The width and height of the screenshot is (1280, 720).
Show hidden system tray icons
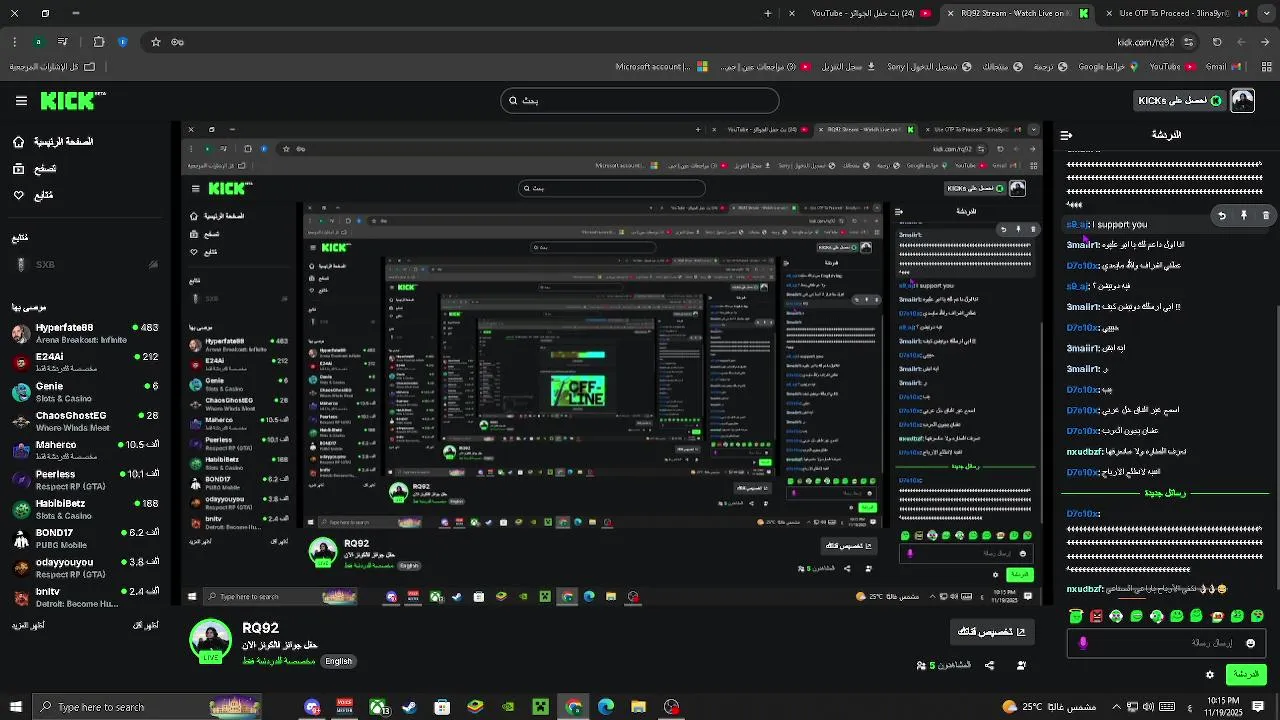coord(1115,707)
